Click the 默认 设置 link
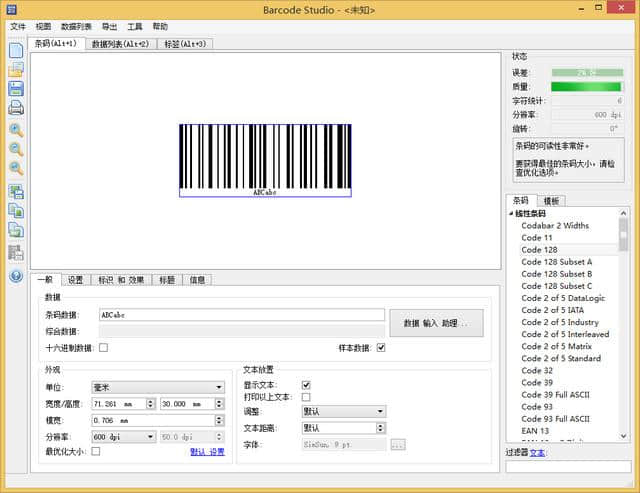The image size is (640, 493). [x=207, y=452]
